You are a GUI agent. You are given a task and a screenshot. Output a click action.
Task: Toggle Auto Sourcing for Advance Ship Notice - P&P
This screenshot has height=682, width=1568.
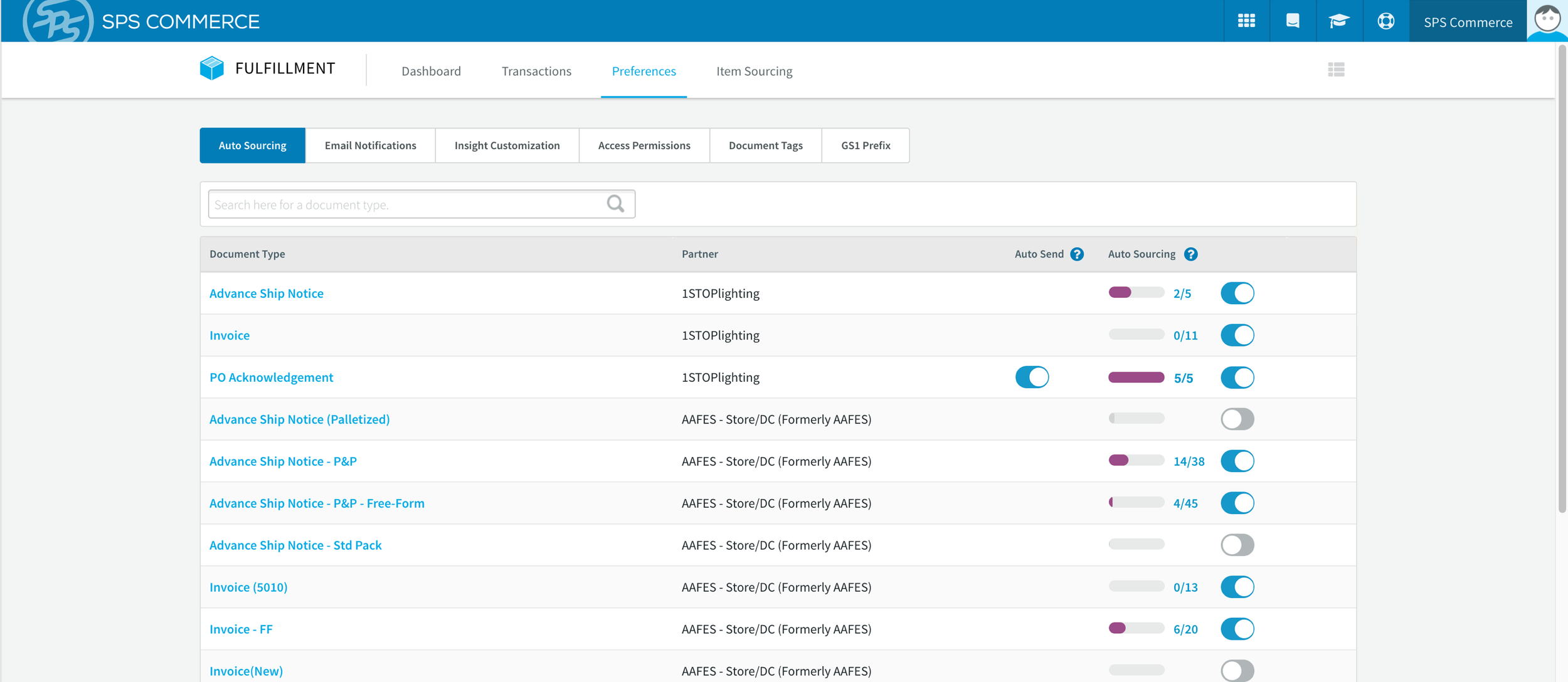[1237, 461]
